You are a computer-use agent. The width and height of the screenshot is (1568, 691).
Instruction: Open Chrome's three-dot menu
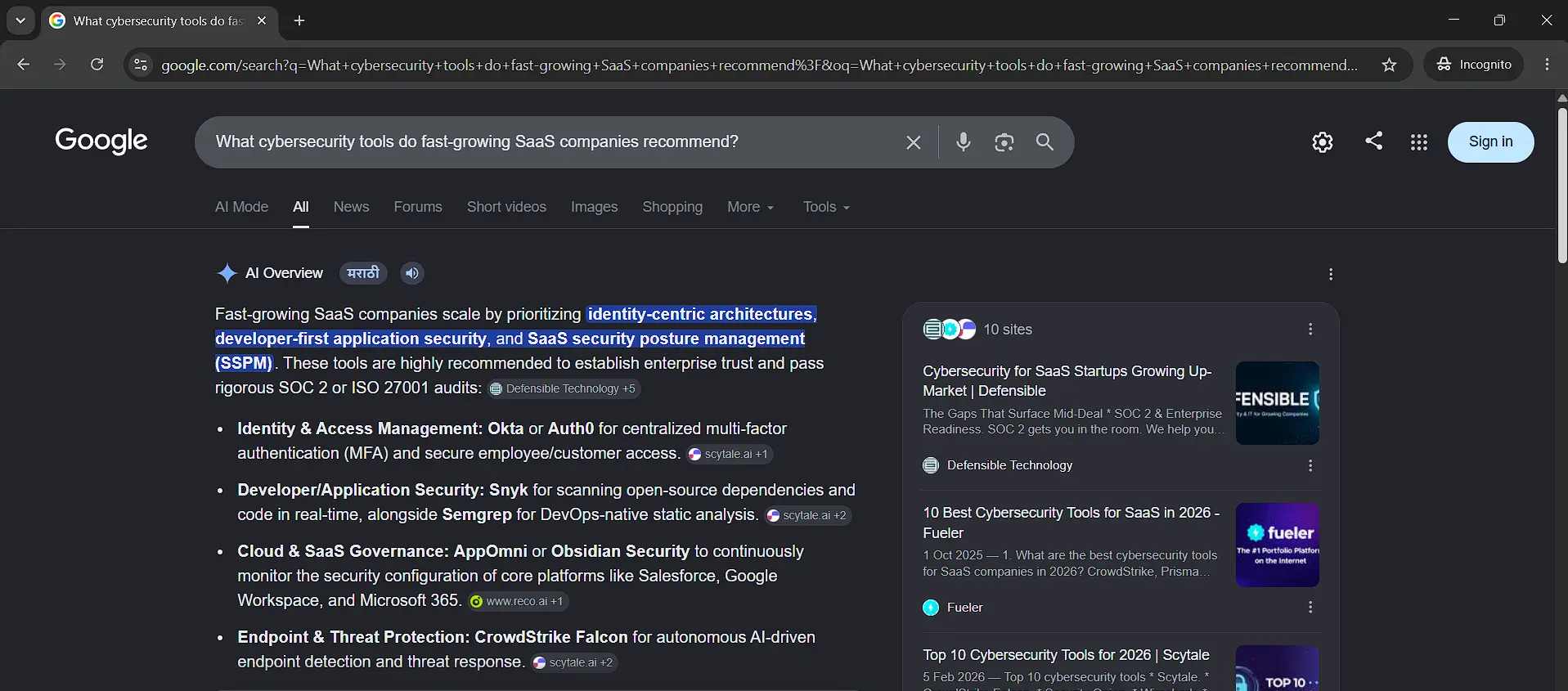pos(1547,65)
